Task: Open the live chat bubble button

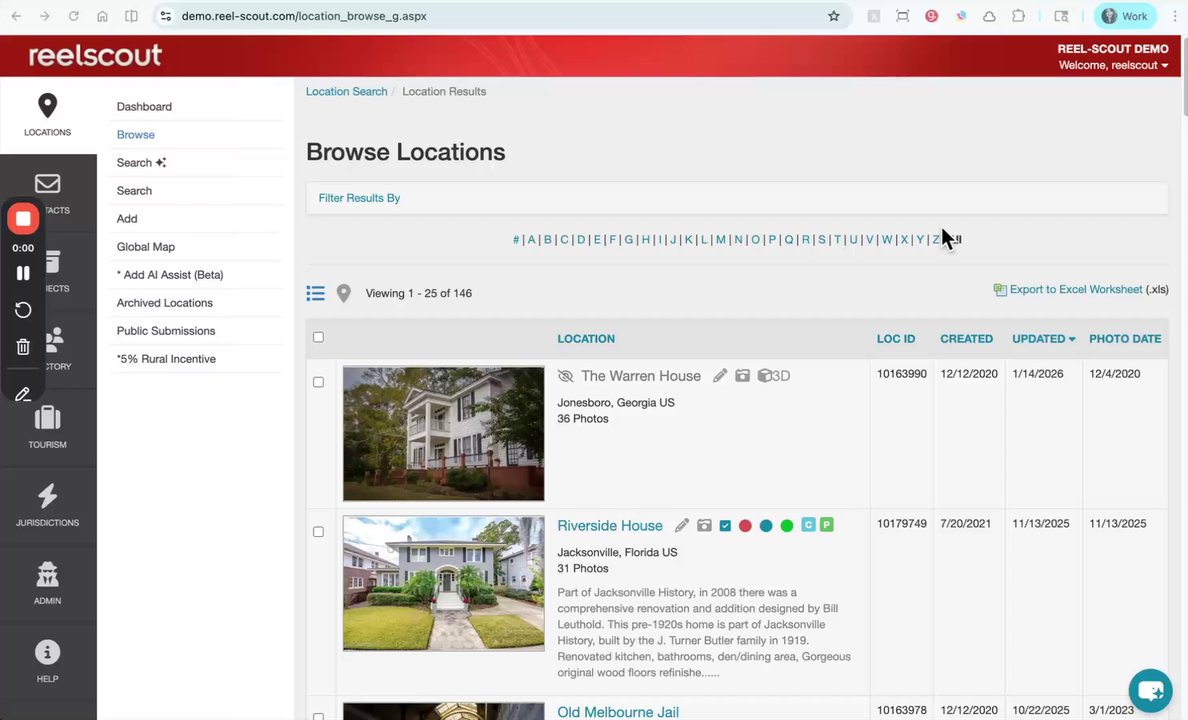Action: click(x=1150, y=690)
